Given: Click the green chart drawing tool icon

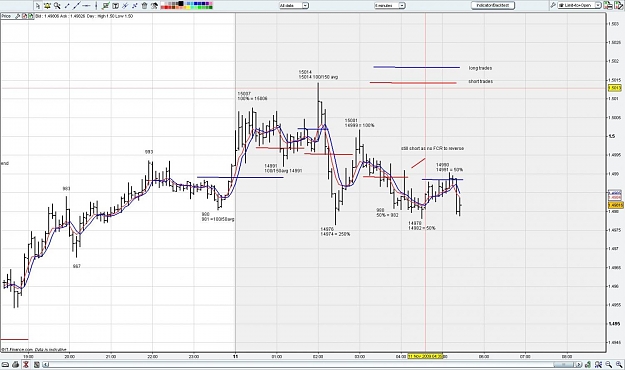Looking at the screenshot, I should [106, 6].
